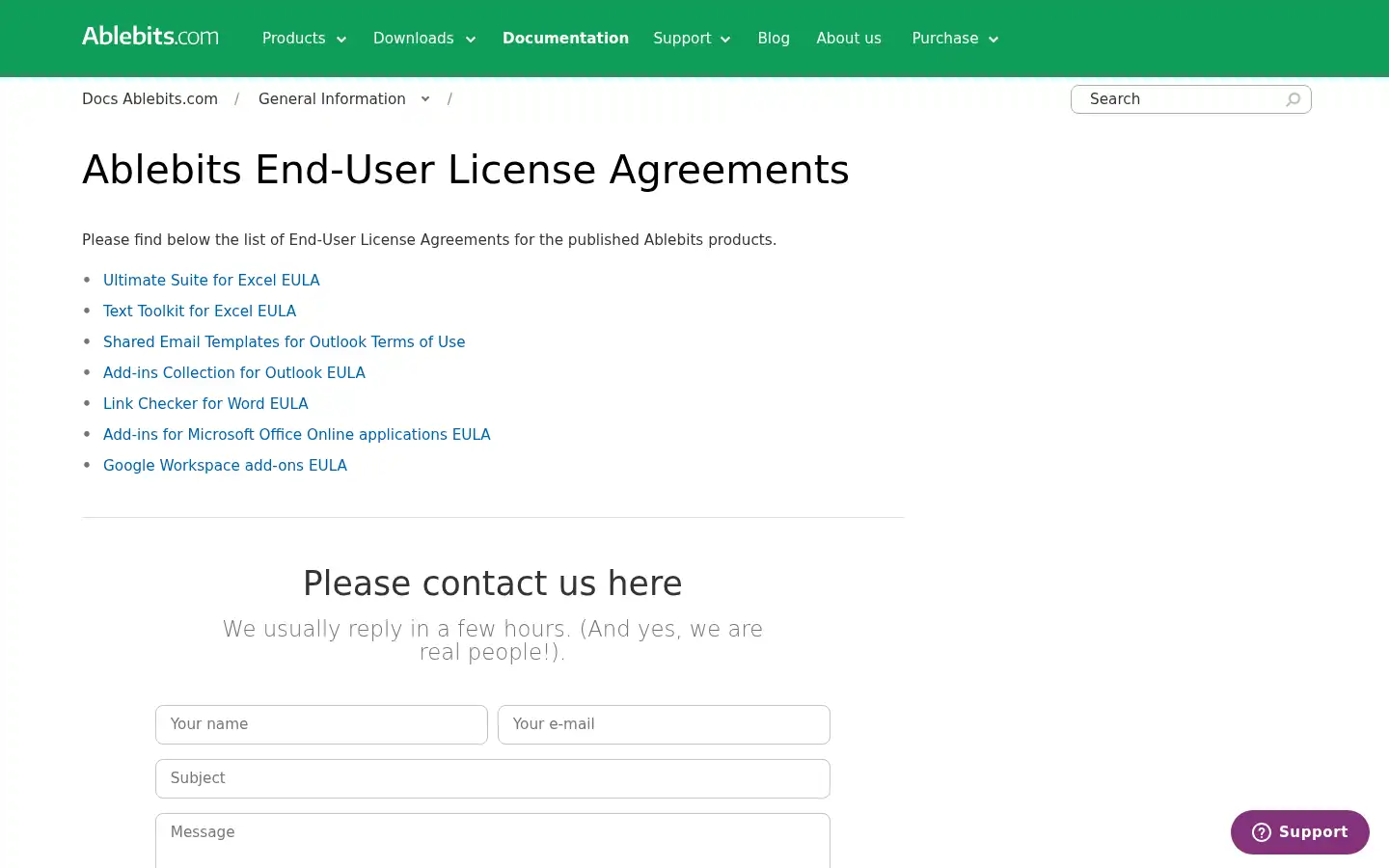The width and height of the screenshot is (1389, 868).
Task: Go to the Documentation section
Action: point(565,39)
